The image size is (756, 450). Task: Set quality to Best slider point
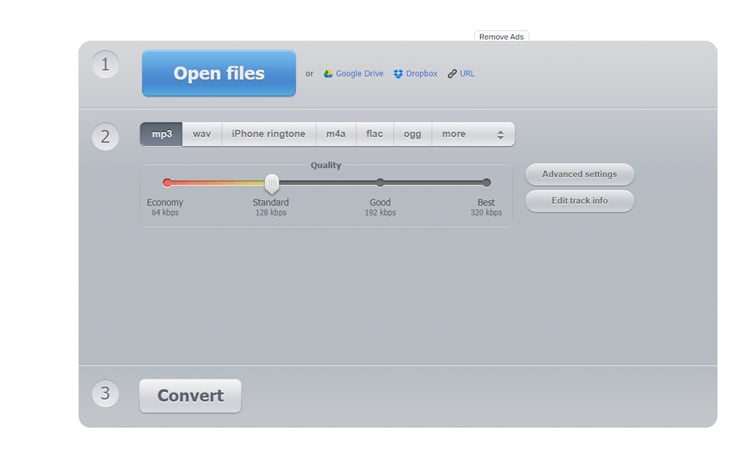486,182
